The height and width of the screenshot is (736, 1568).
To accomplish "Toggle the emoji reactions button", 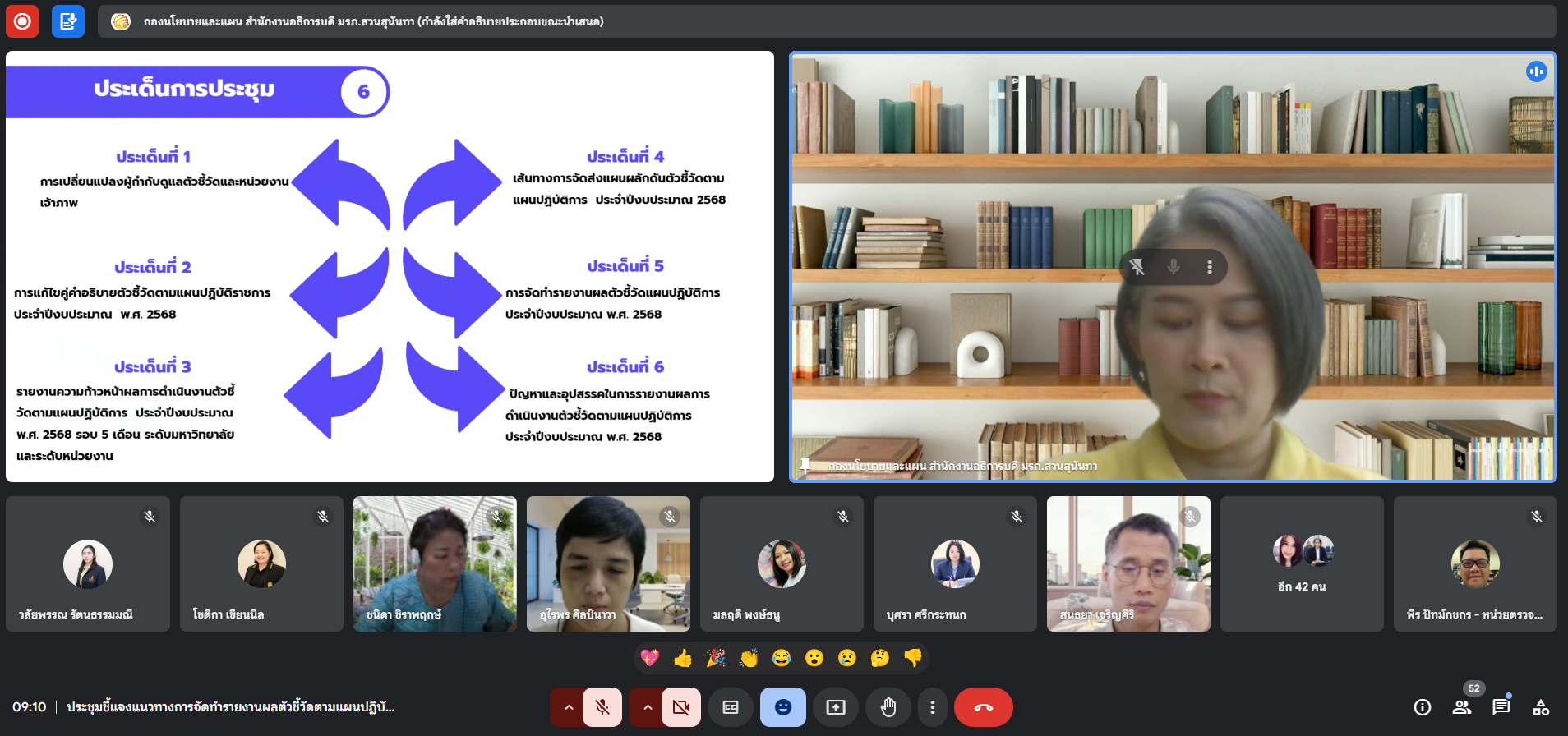I will tap(782, 707).
